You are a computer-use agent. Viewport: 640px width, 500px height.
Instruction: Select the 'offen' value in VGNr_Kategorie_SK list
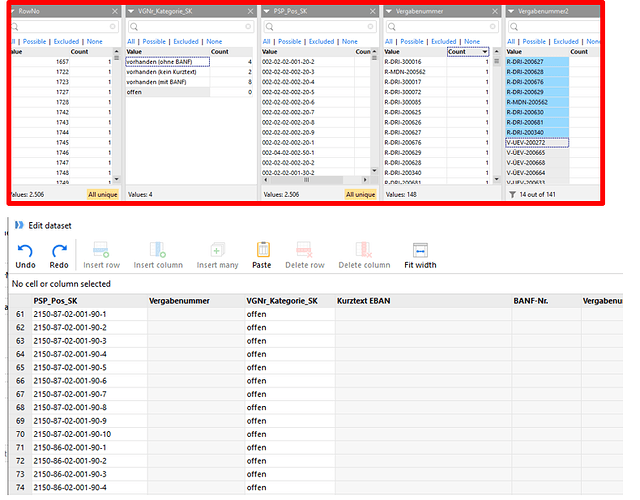click(134, 92)
